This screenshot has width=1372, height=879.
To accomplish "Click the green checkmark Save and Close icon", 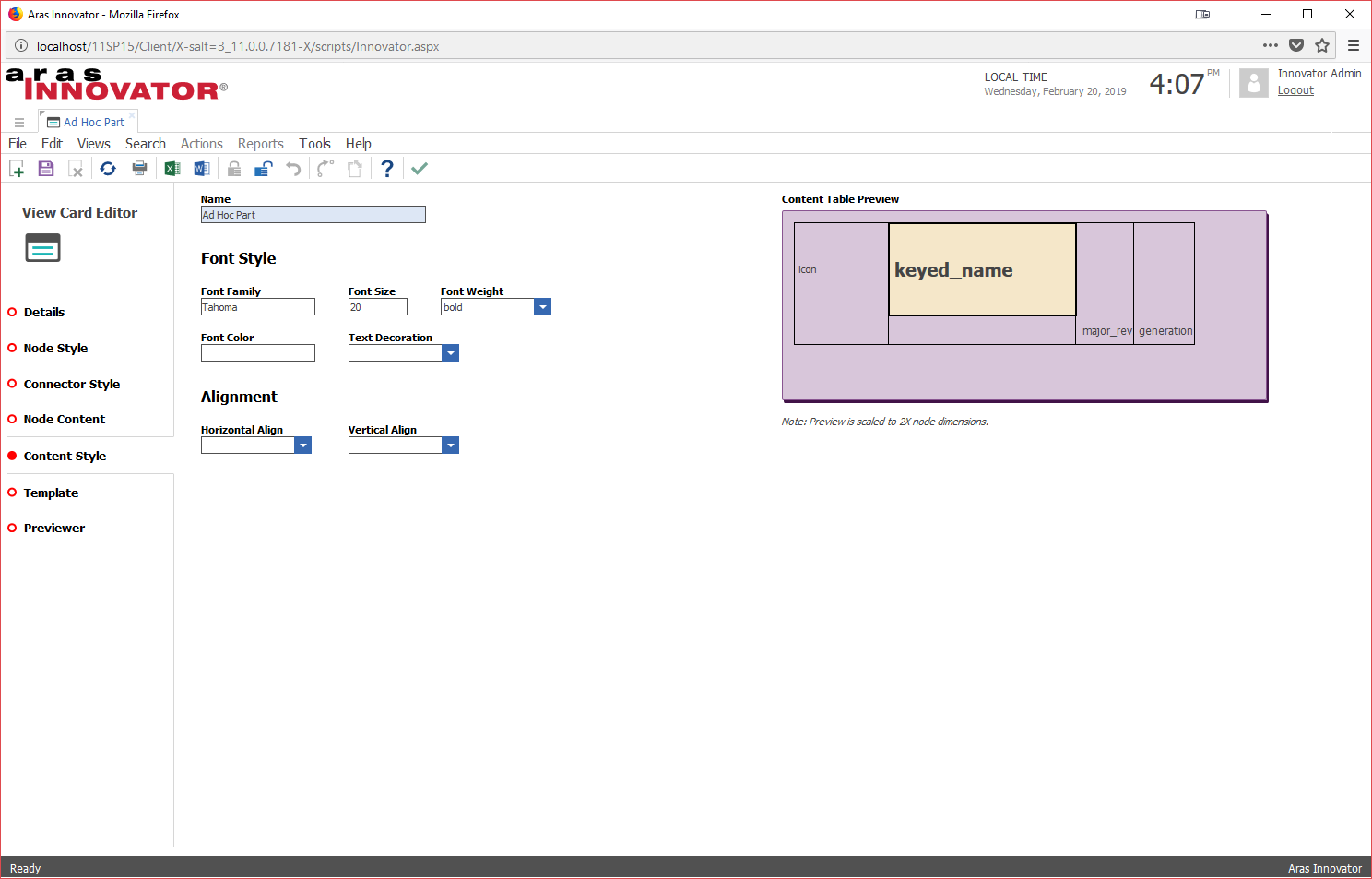I will [420, 168].
